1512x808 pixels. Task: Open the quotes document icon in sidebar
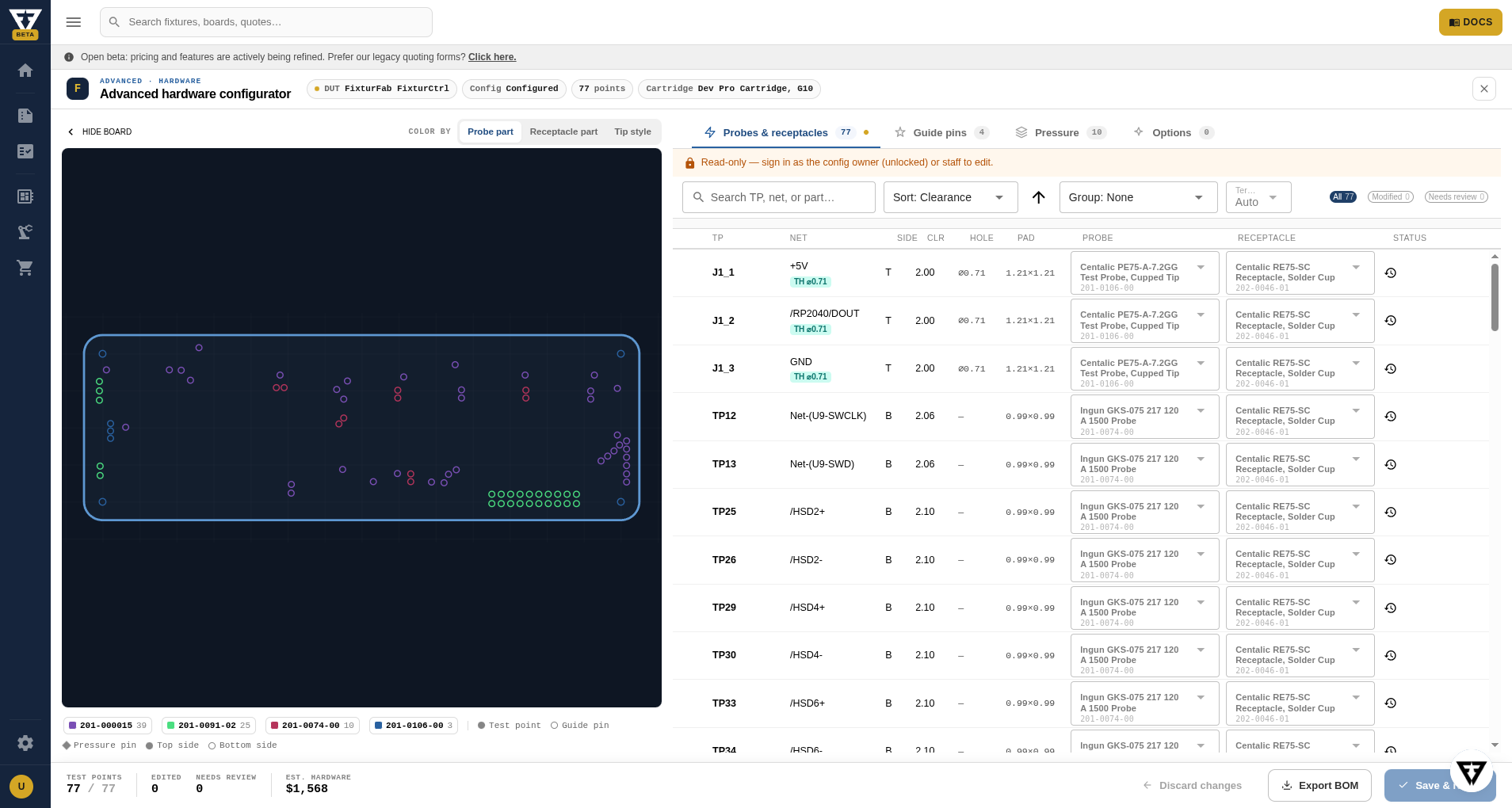point(25,116)
